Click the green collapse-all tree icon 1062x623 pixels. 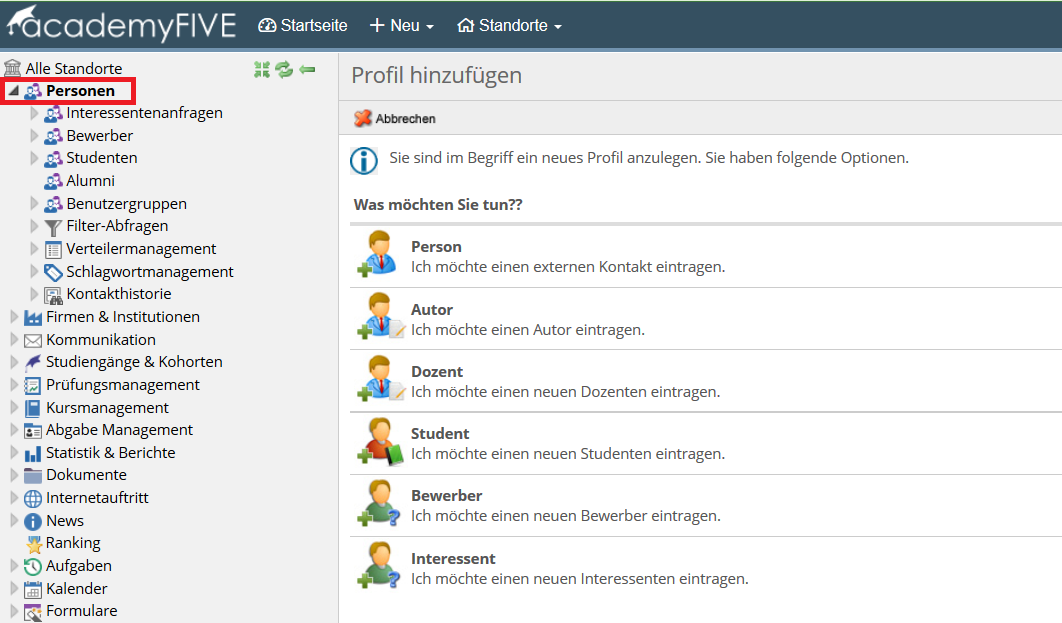tap(262, 69)
